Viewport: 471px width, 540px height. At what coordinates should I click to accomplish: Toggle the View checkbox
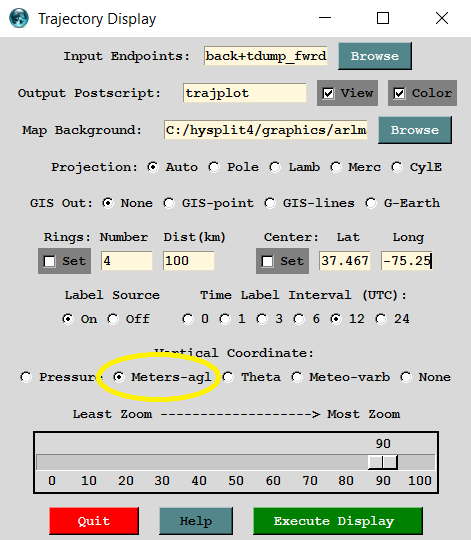(347, 93)
